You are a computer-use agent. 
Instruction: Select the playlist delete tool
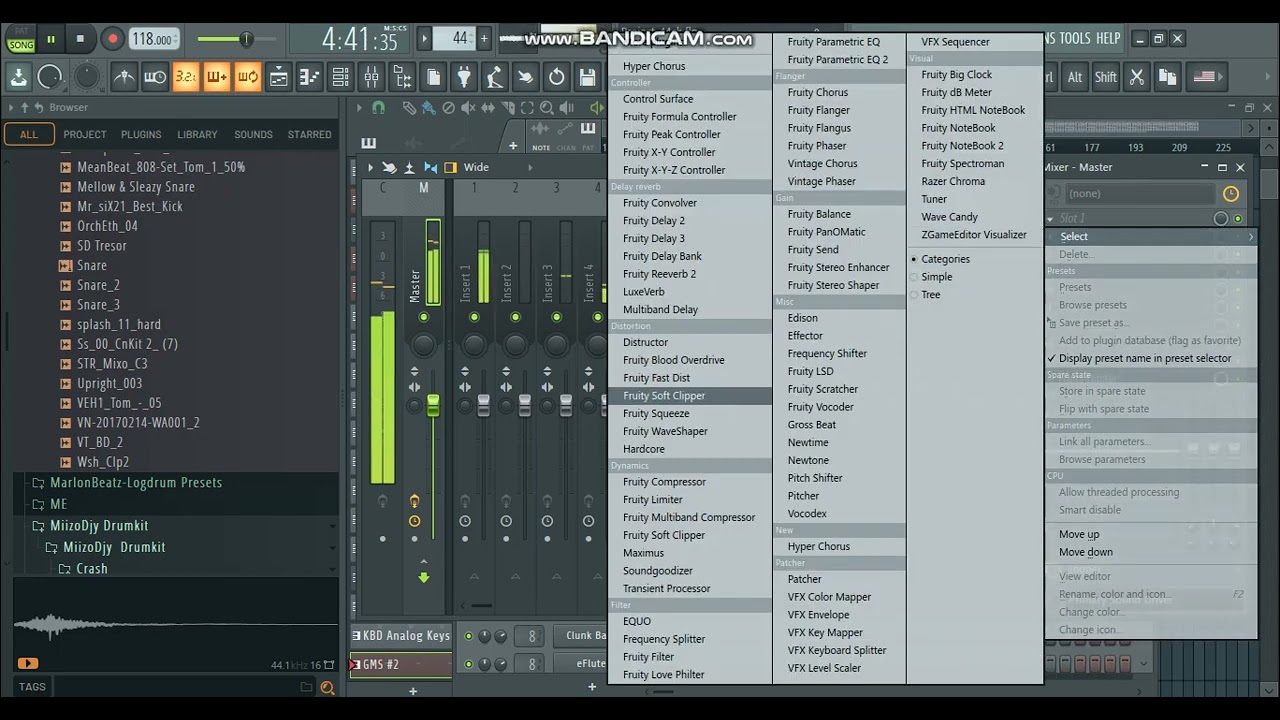coord(448,108)
